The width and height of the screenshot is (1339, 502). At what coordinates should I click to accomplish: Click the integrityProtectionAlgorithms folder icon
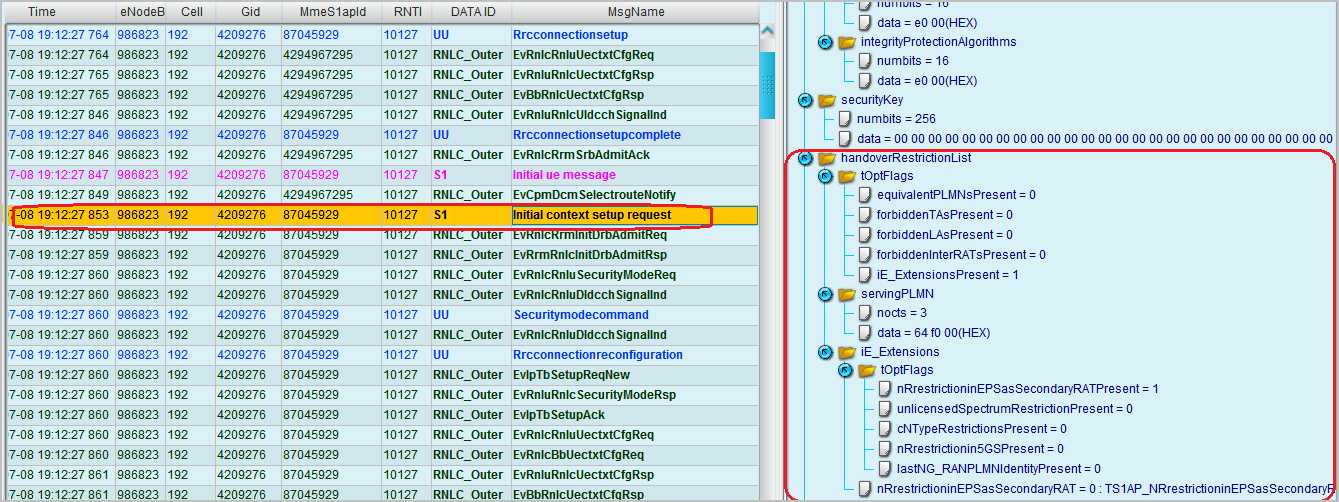click(846, 42)
